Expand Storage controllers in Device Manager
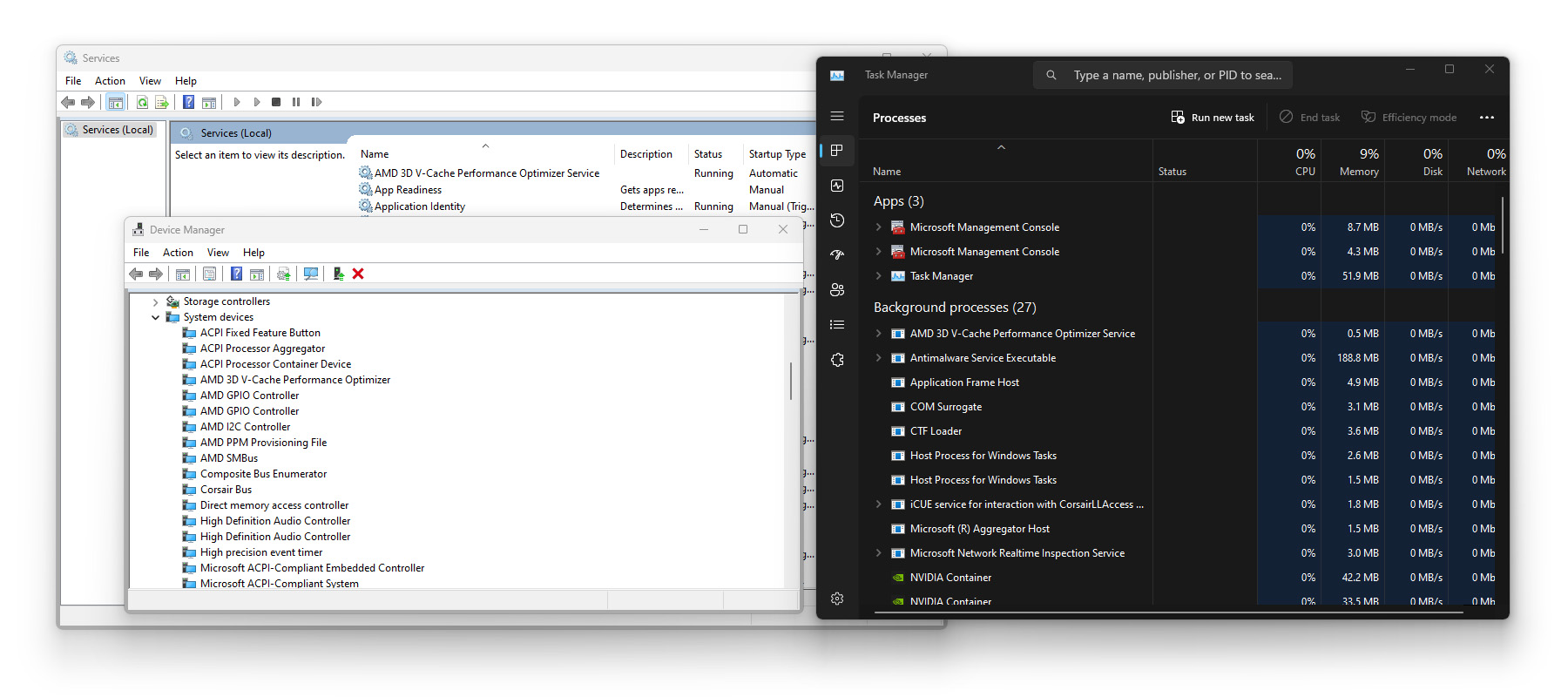1568x697 pixels. click(156, 302)
